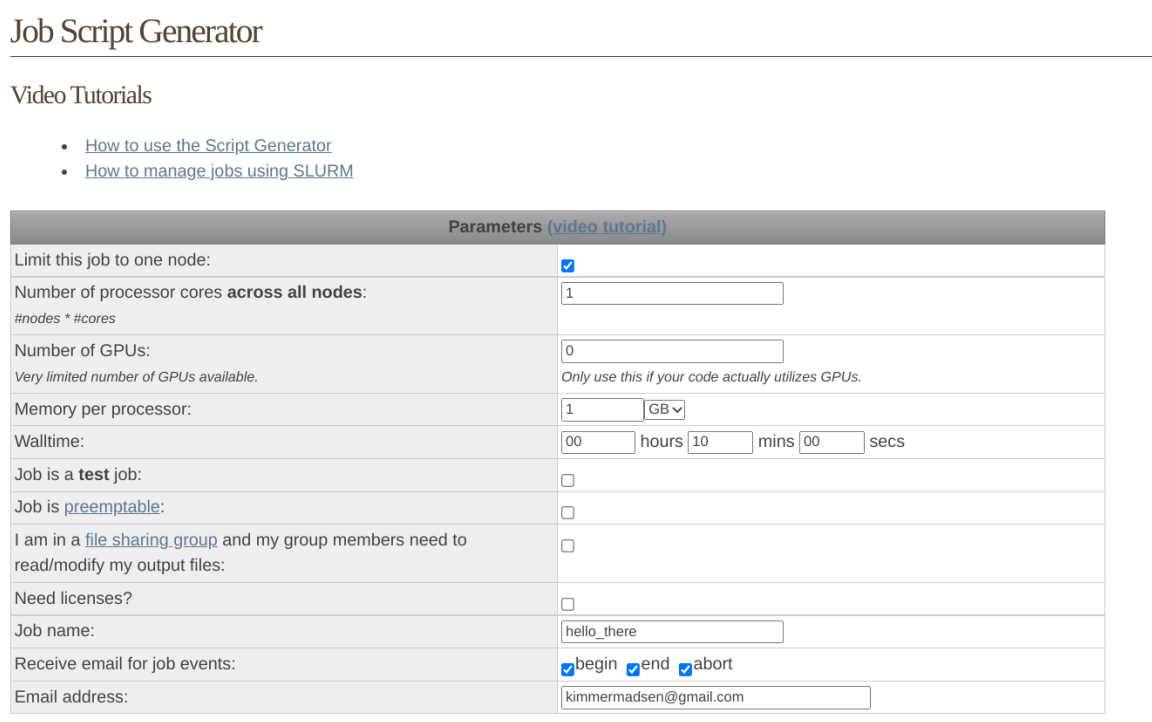
Task: Open the Parameters video tutorial link
Action: (x=607, y=227)
